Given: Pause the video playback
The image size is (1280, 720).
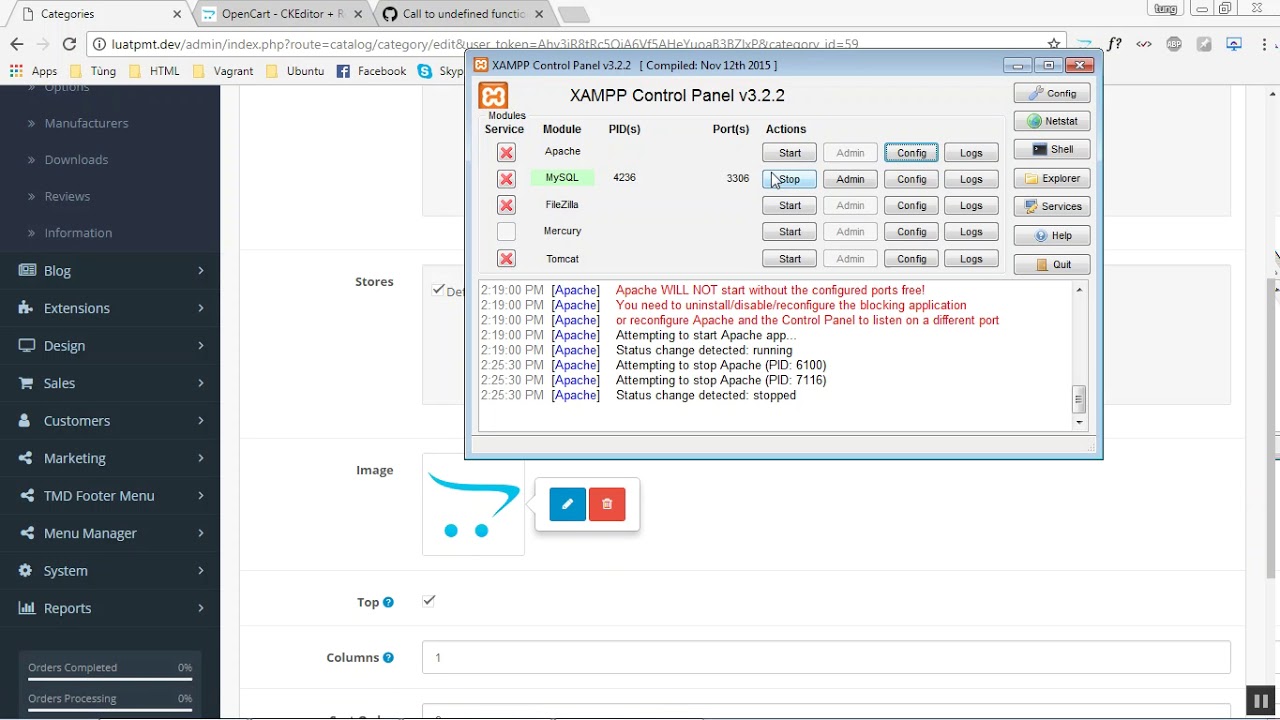Looking at the screenshot, I should tap(1261, 701).
